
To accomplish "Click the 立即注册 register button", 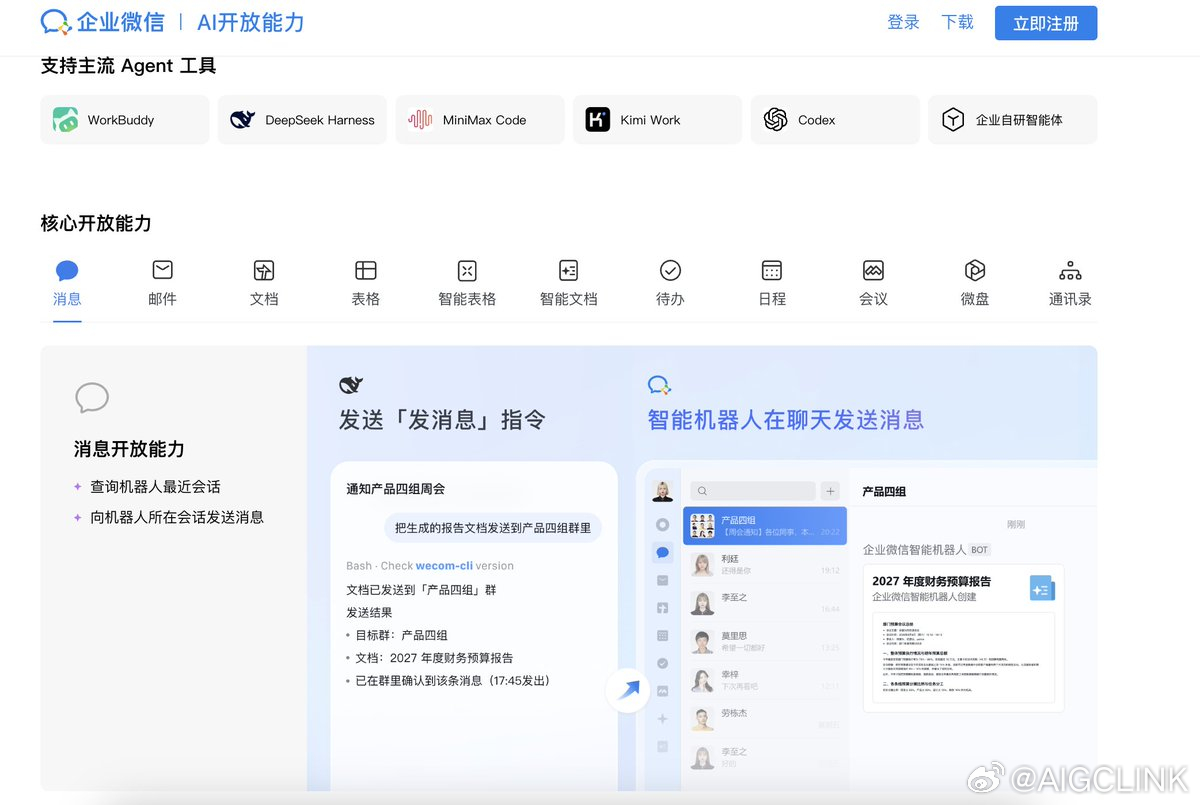I will (x=1045, y=23).
